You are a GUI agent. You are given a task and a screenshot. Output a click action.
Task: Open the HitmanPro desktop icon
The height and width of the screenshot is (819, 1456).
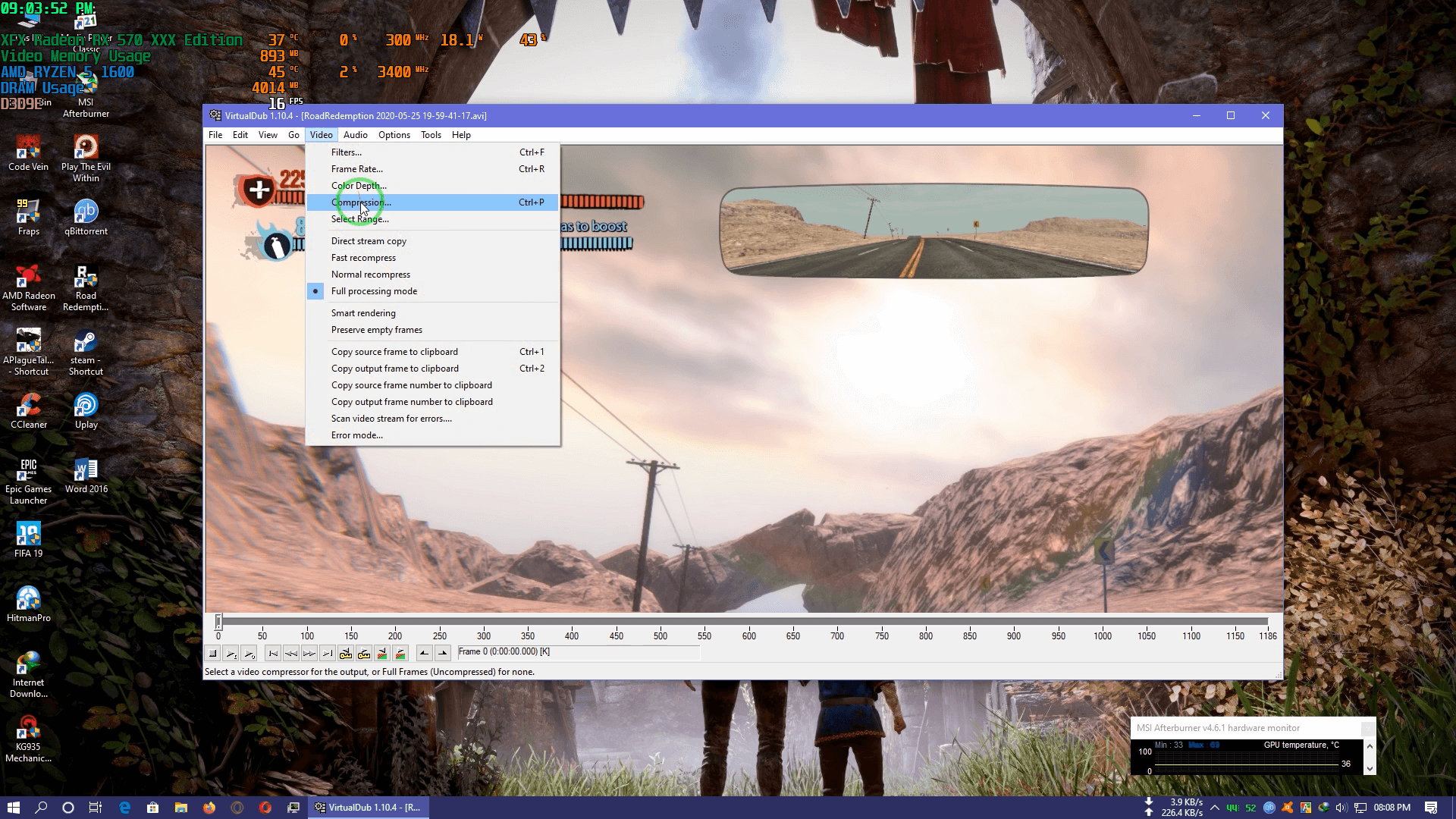(29, 604)
